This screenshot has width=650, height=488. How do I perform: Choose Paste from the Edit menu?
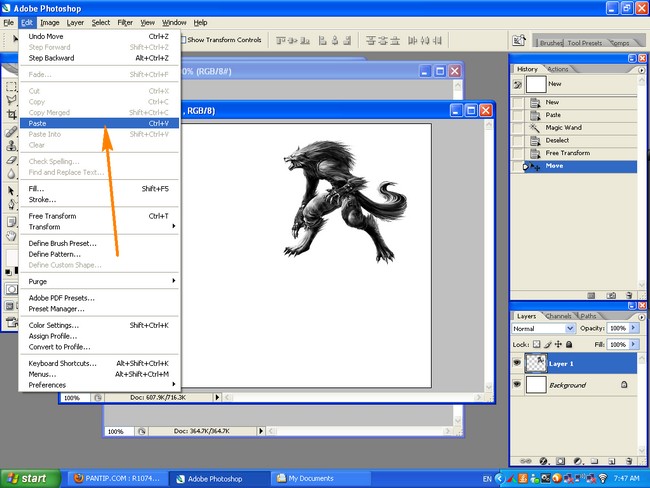point(99,123)
